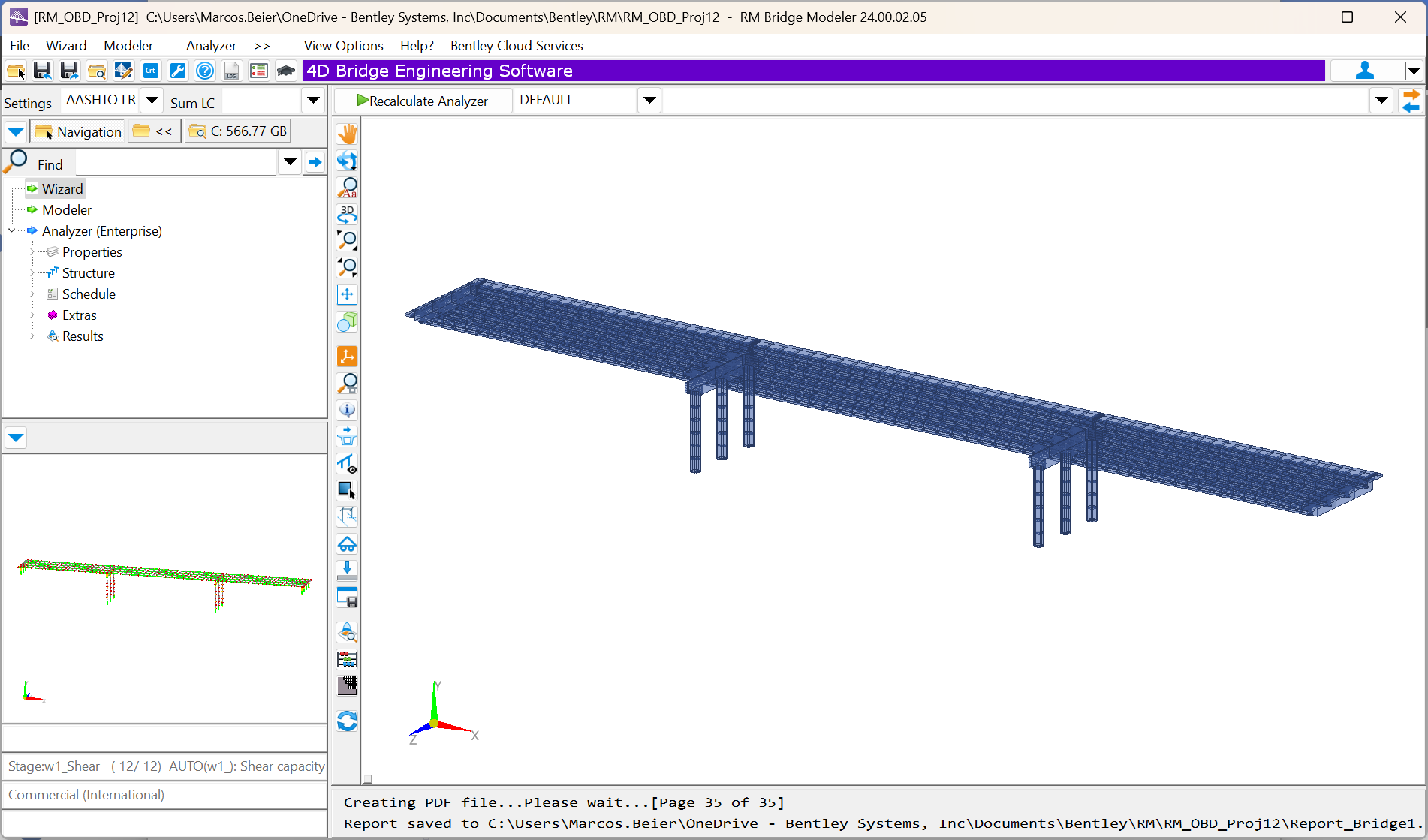
Task: Click the gray mesh grid icon
Action: (x=347, y=685)
